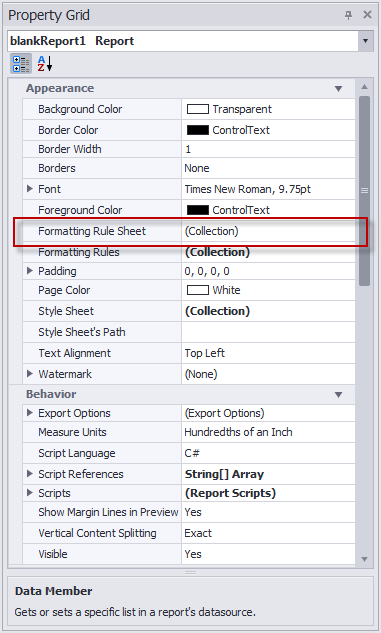Select the Script Language value C#
The height and width of the screenshot is (633, 381).
(268, 453)
